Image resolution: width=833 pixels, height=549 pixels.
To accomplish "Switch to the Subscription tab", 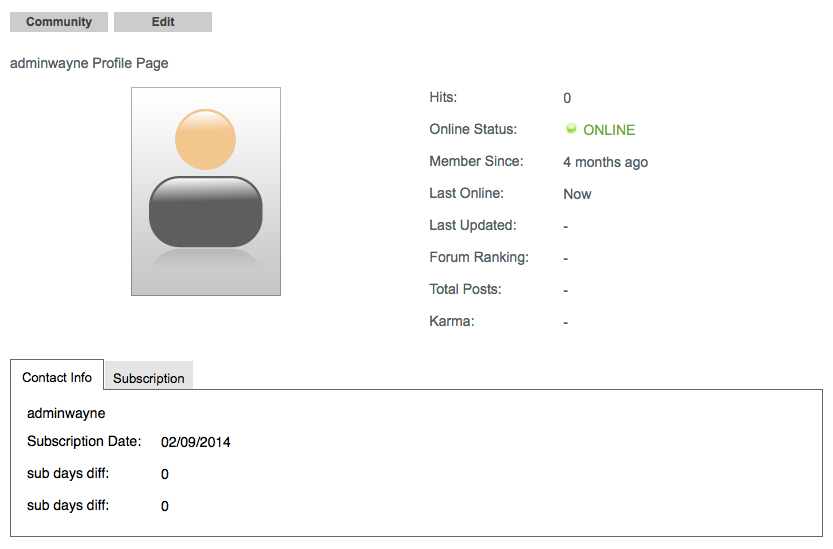I will (x=149, y=378).
